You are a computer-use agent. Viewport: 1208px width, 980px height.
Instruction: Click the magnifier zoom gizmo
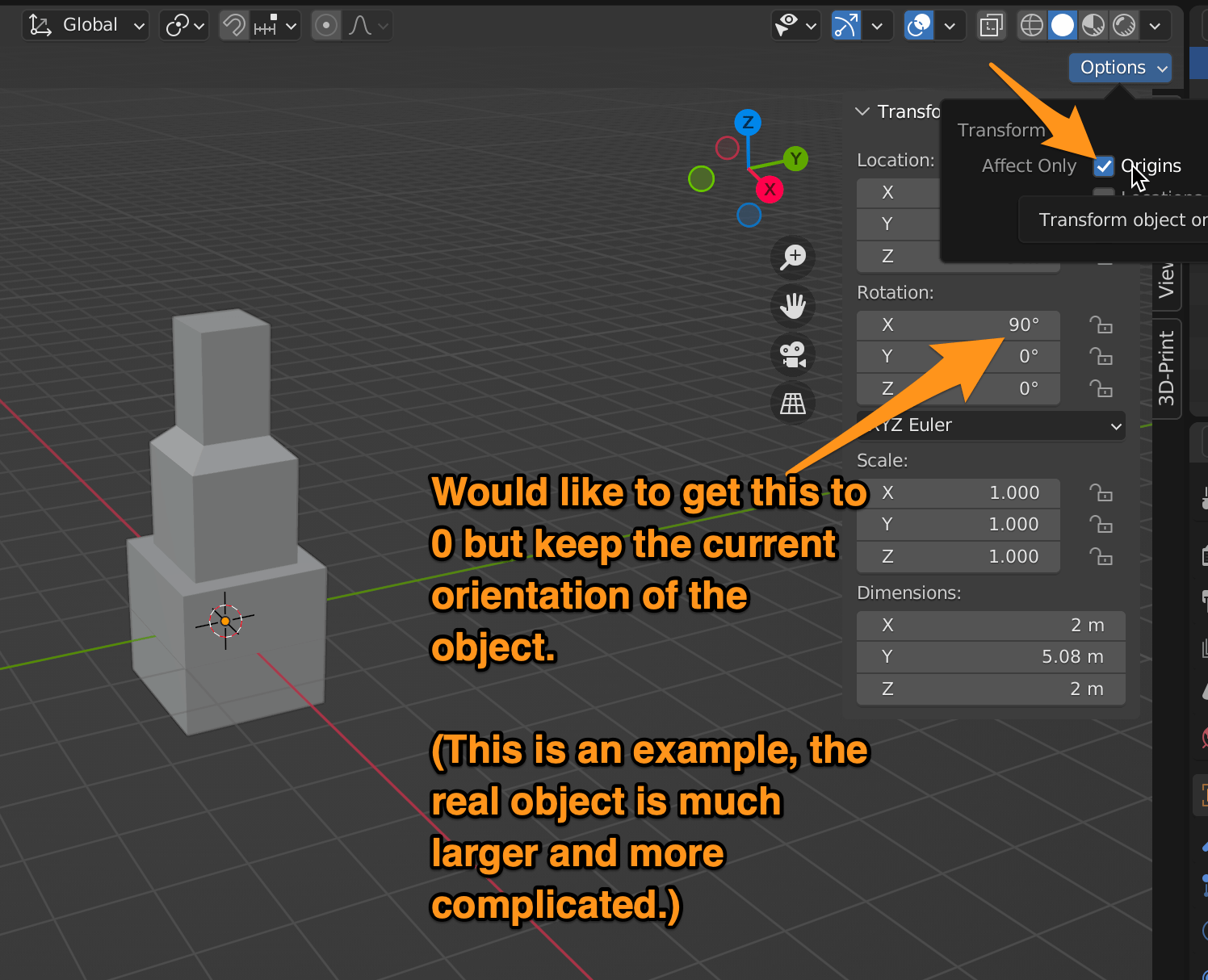tap(793, 257)
